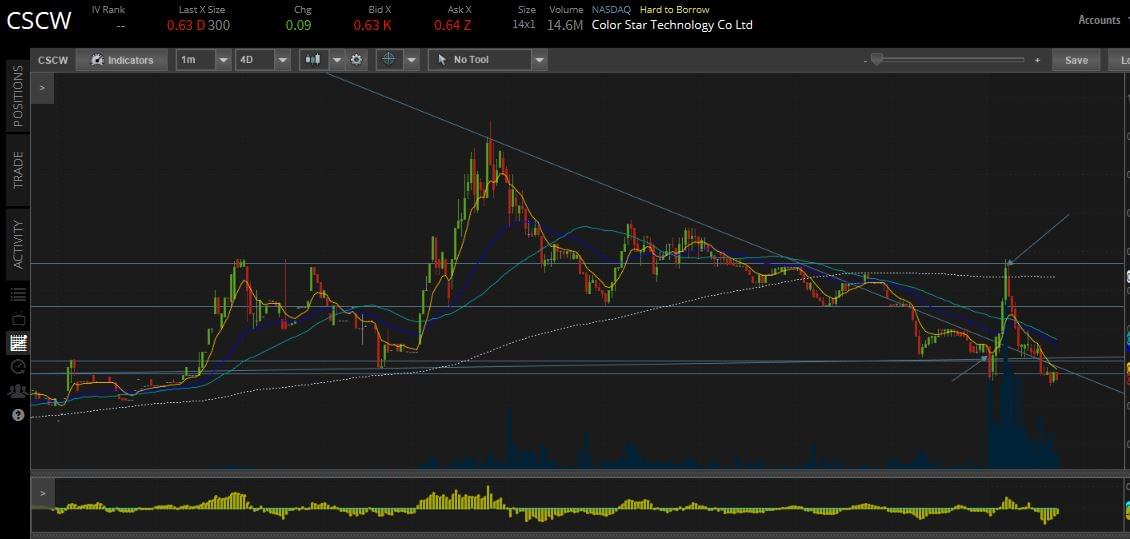
Task: Click the Volume value 14.6M
Action: coord(564,25)
